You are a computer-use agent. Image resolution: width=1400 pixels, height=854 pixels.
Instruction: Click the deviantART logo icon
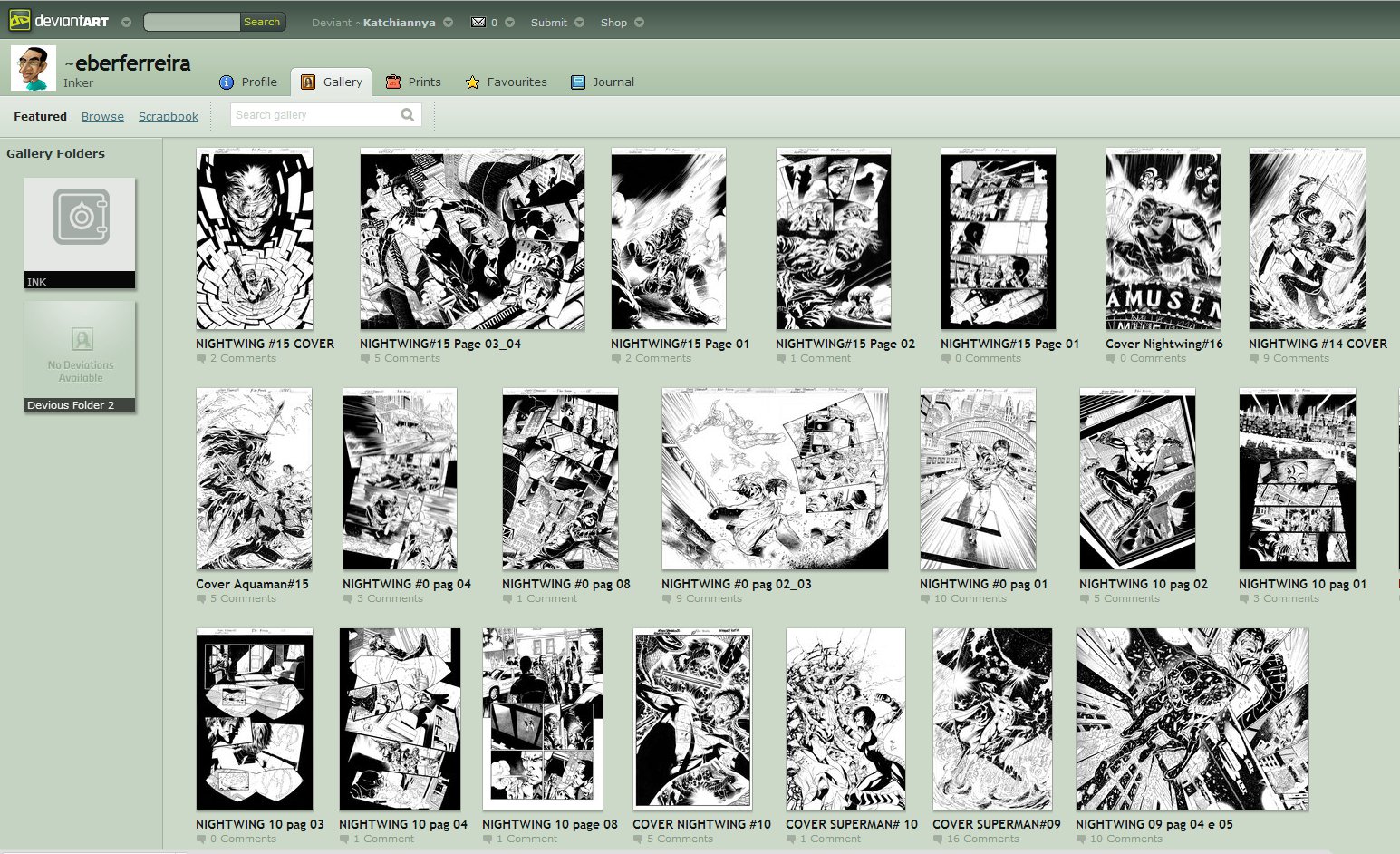[20, 21]
